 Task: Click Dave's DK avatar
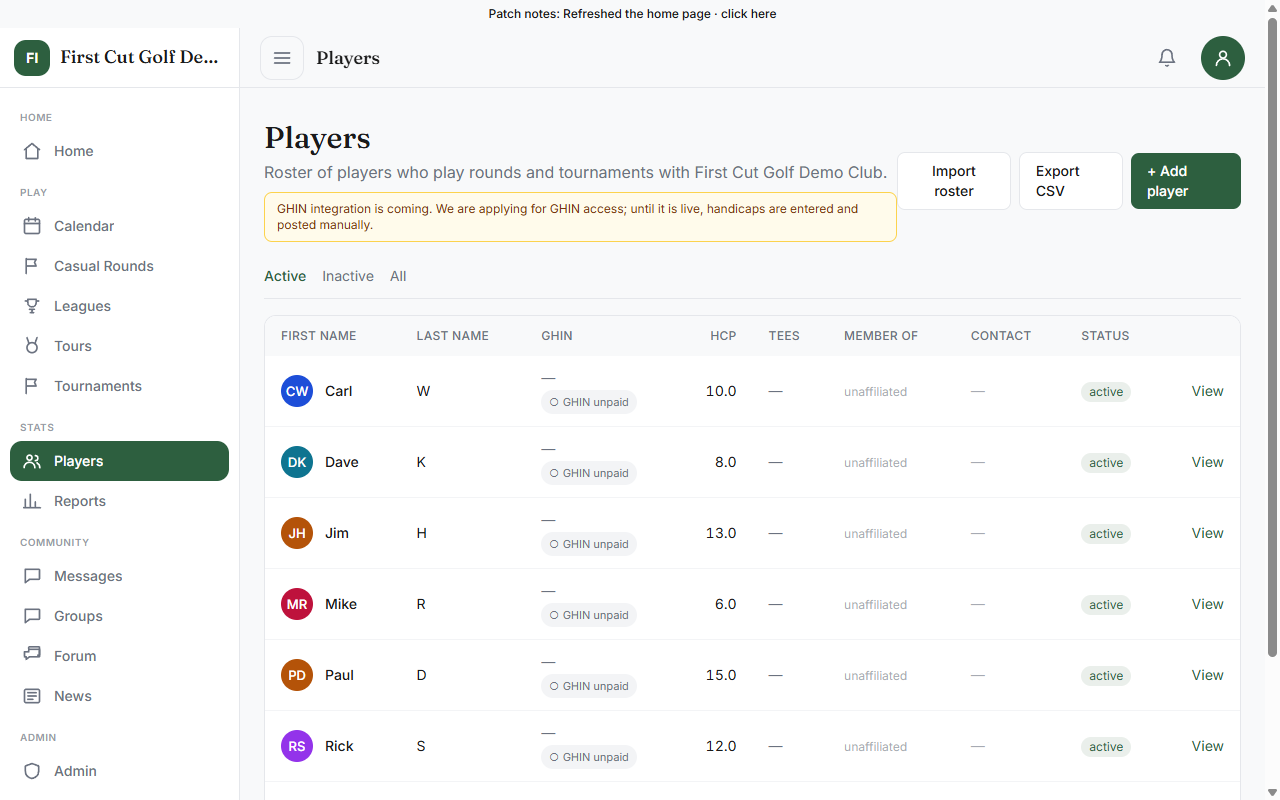click(297, 462)
